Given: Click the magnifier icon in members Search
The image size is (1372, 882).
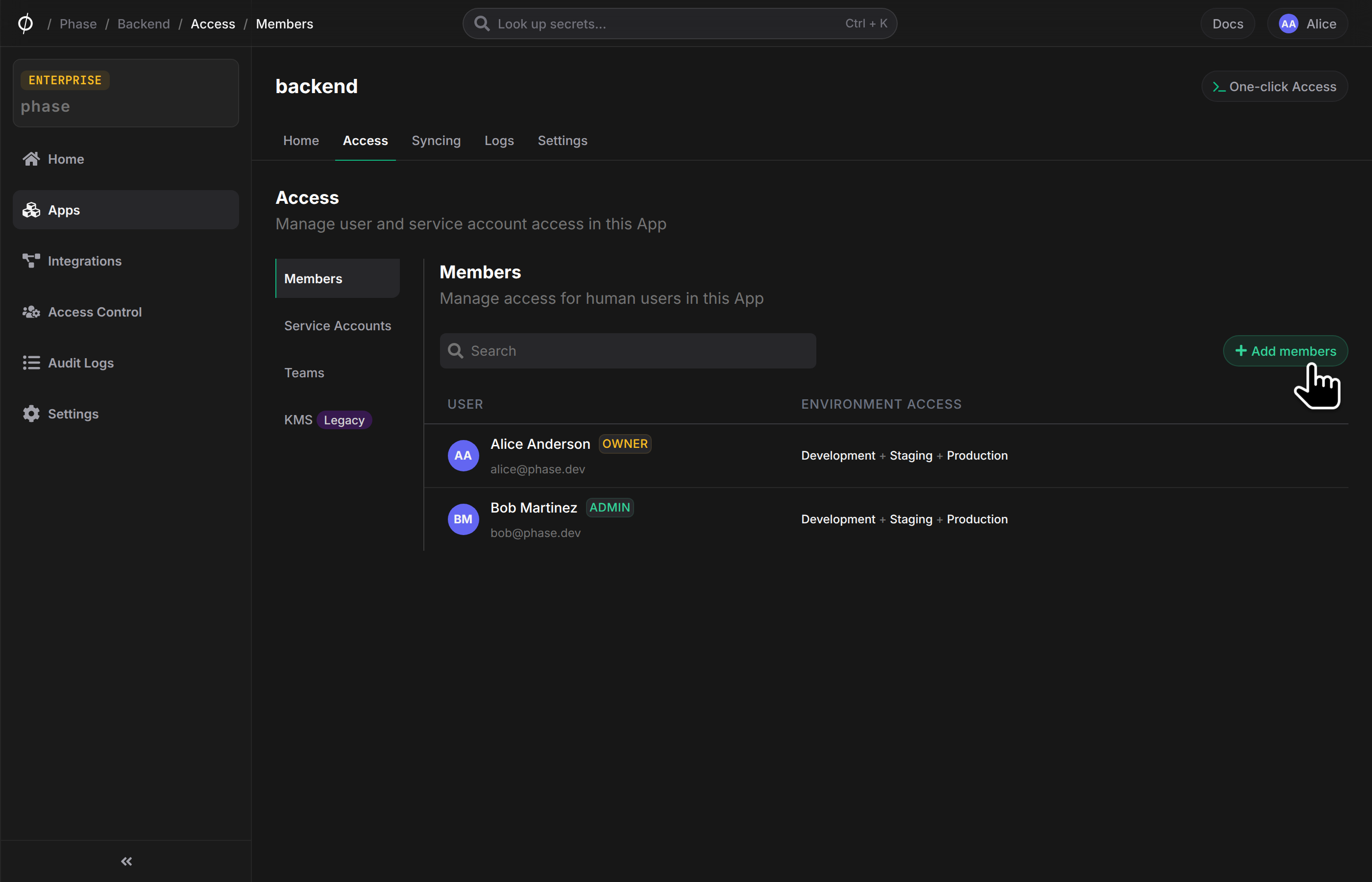Looking at the screenshot, I should (x=455, y=350).
